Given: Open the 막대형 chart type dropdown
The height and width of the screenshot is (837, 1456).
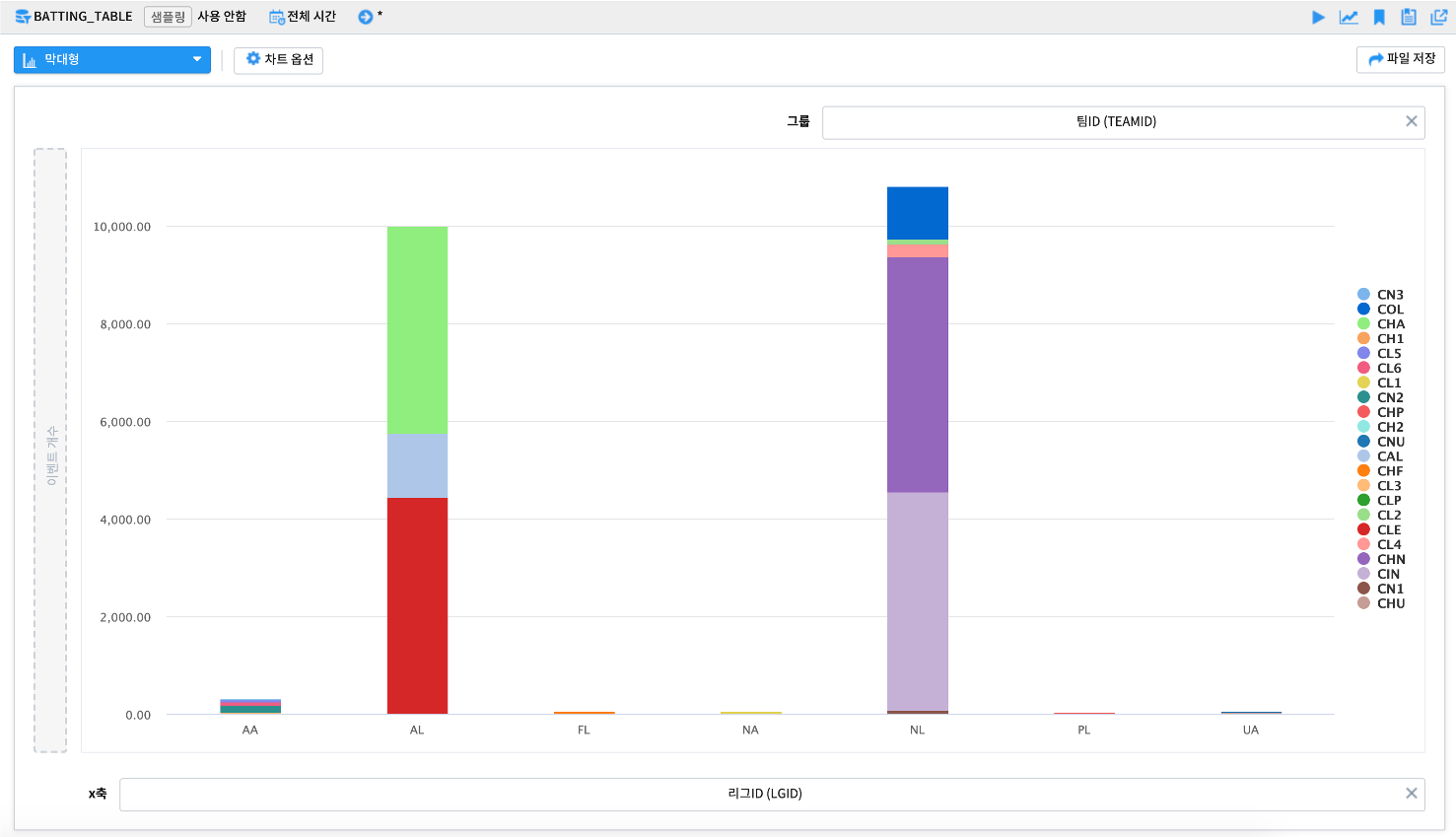Looking at the screenshot, I should pyautogui.click(x=112, y=59).
